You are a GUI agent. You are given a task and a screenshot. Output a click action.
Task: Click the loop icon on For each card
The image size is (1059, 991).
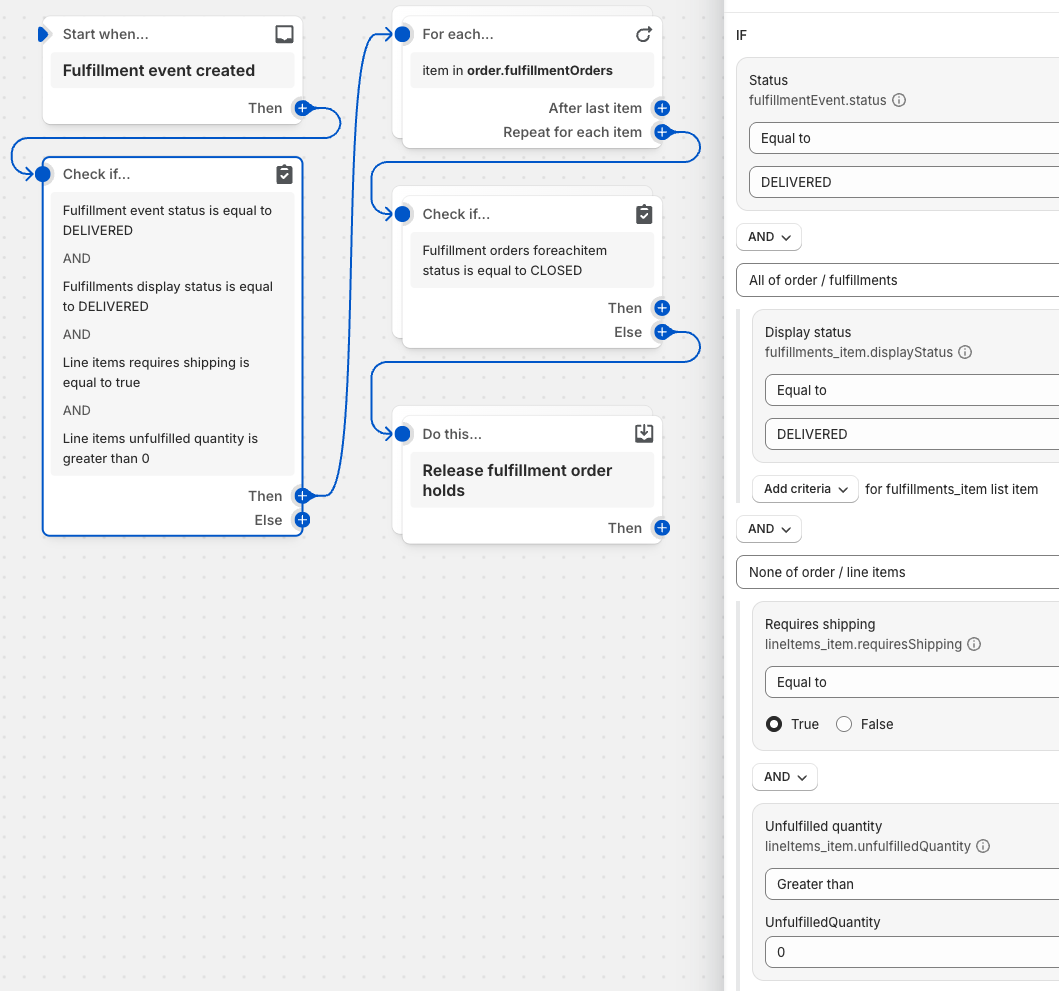[644, 34]
